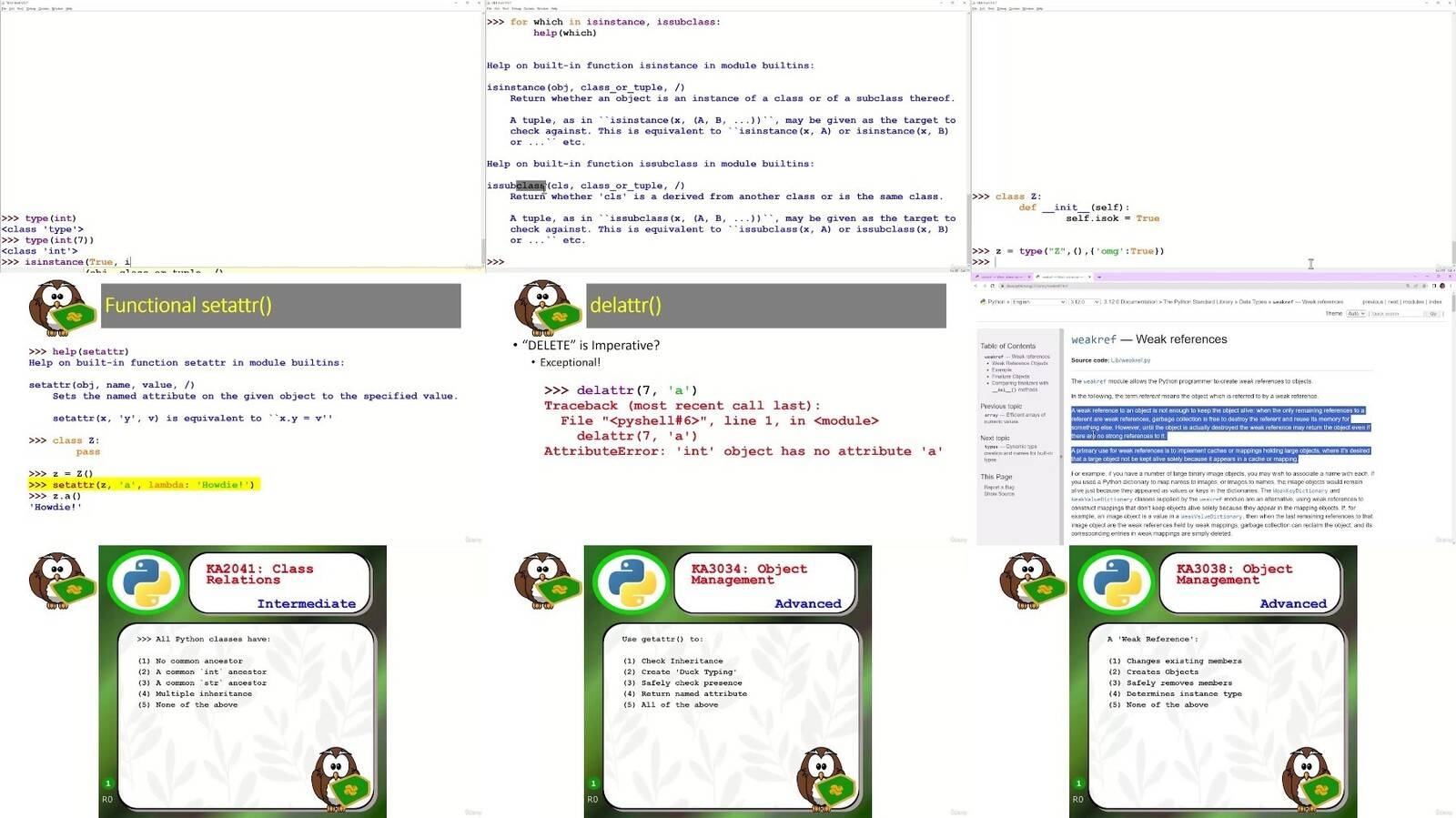Select answer '(1) No common ancestor' on KA2041 slide
The width and height of the screenshot is (1456, 818).
pyautogui.click(x=190, y=661)
